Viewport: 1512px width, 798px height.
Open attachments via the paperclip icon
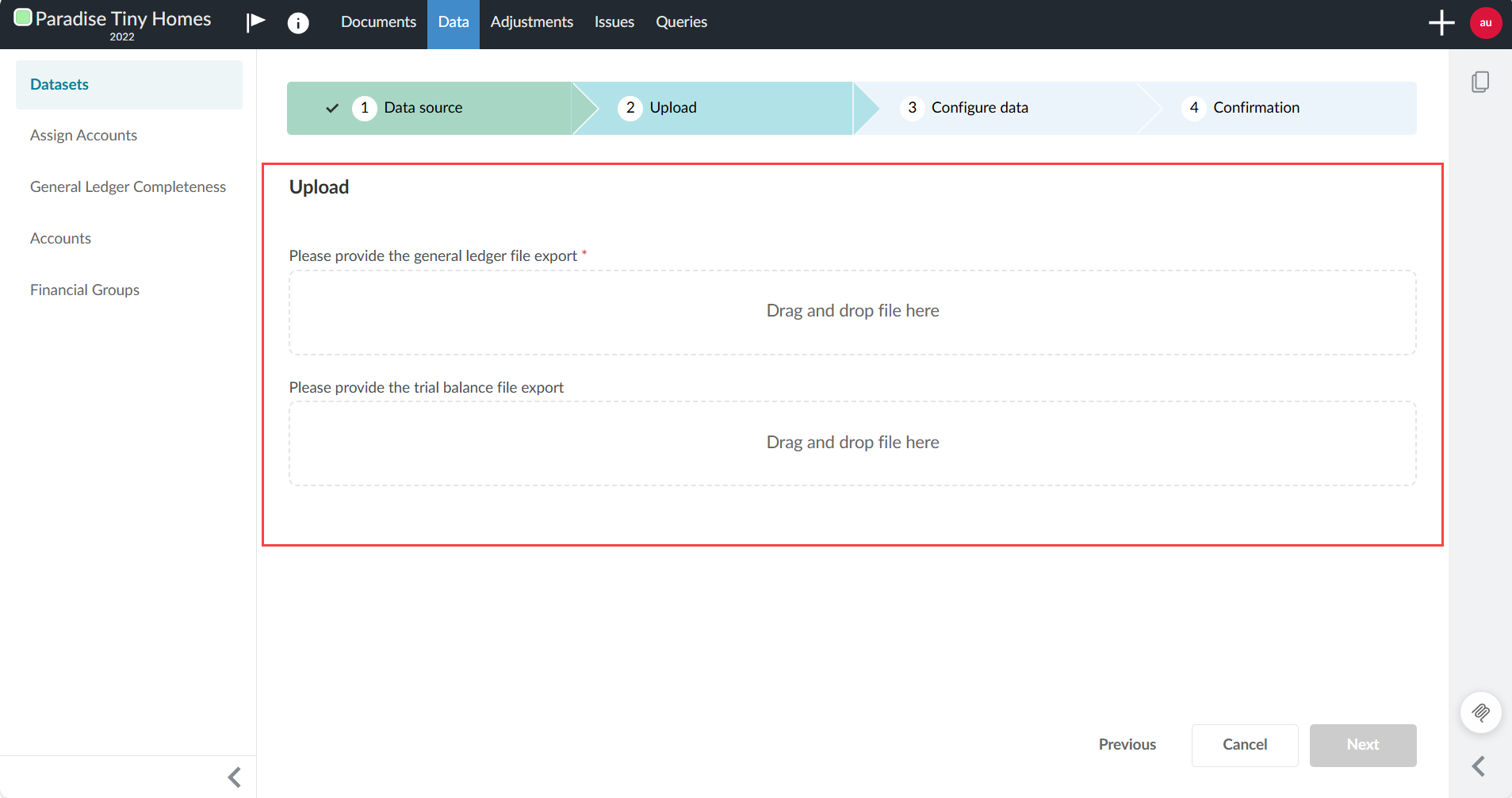pyautogui.click(x=1481, y=712)
